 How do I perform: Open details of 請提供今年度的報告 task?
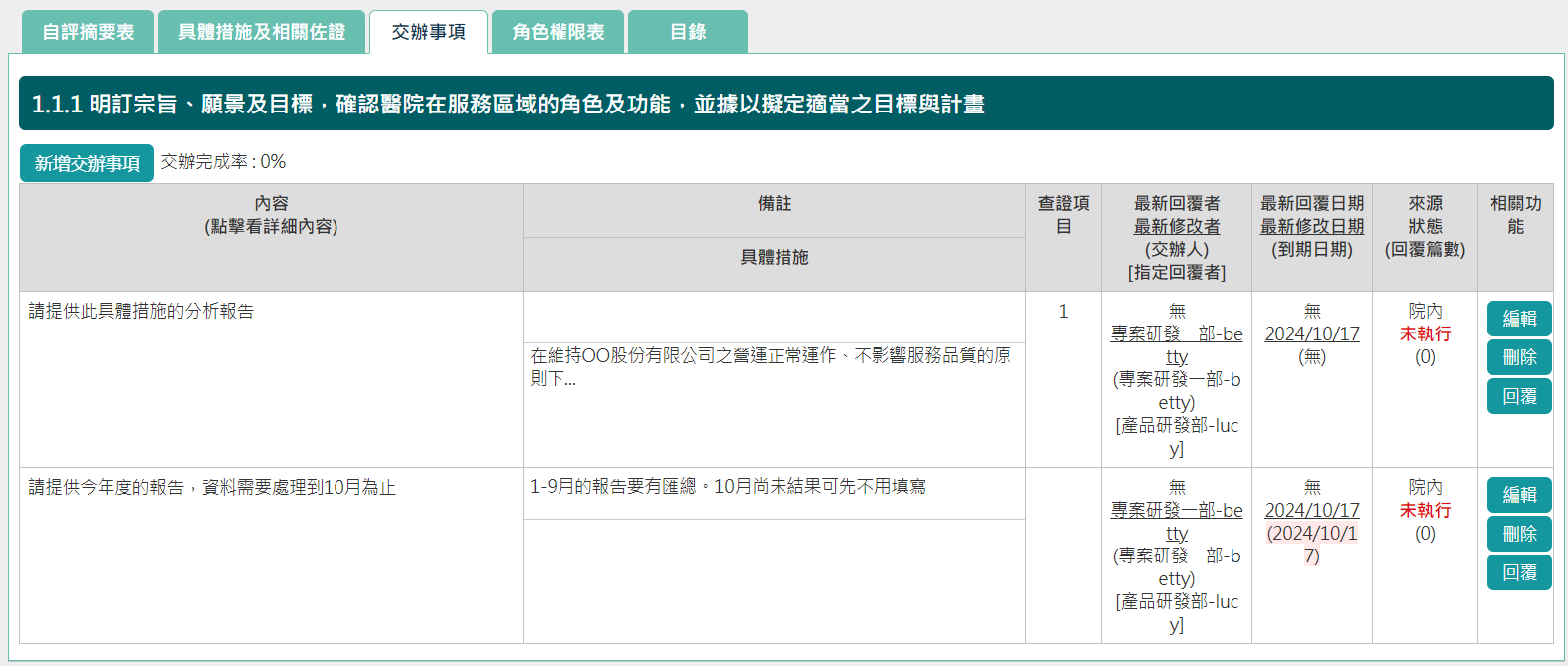212,487
